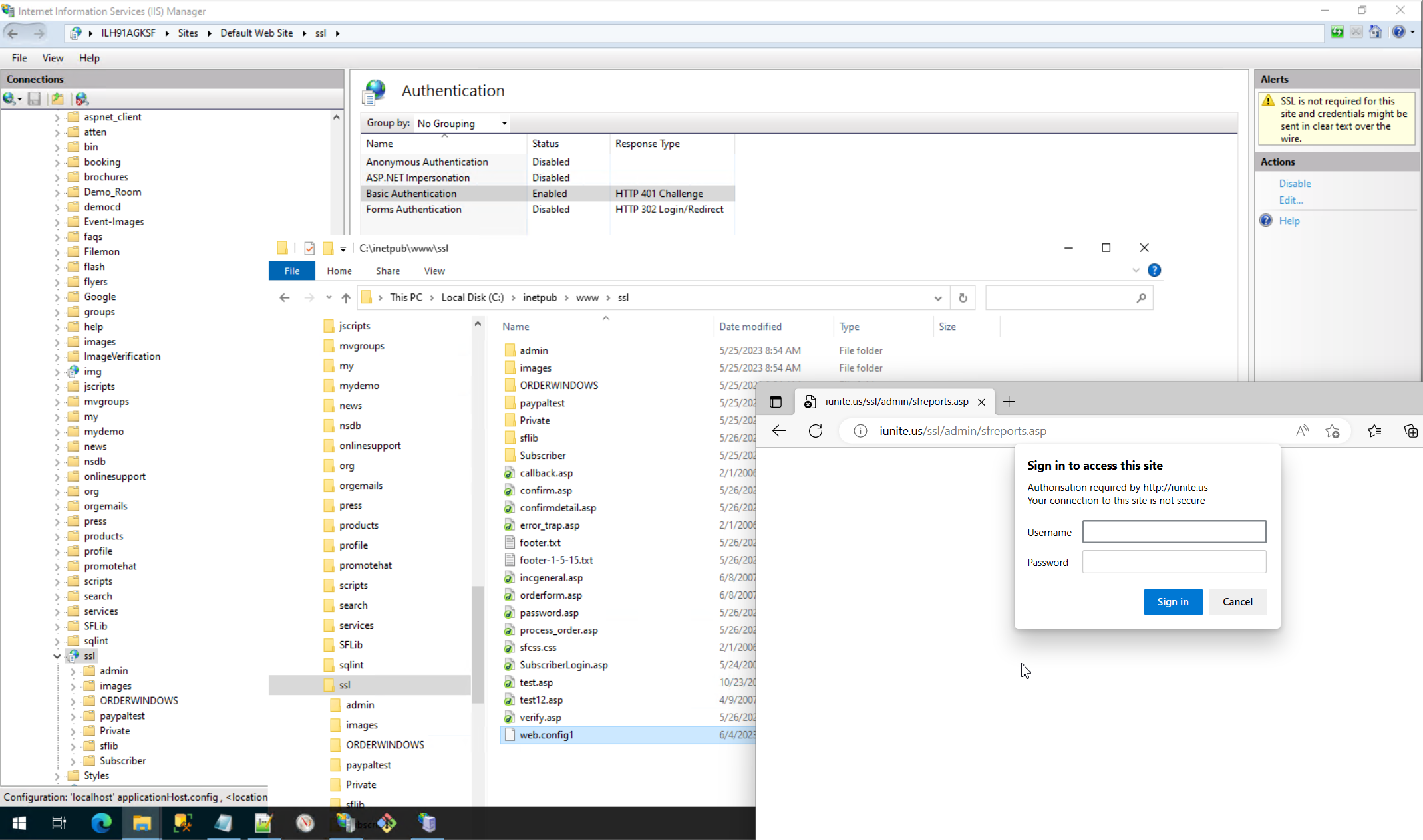Click the Username input field
The width and height of the screenshot is (1423, 840).
pyautogui.click(x=1174, y=532)
